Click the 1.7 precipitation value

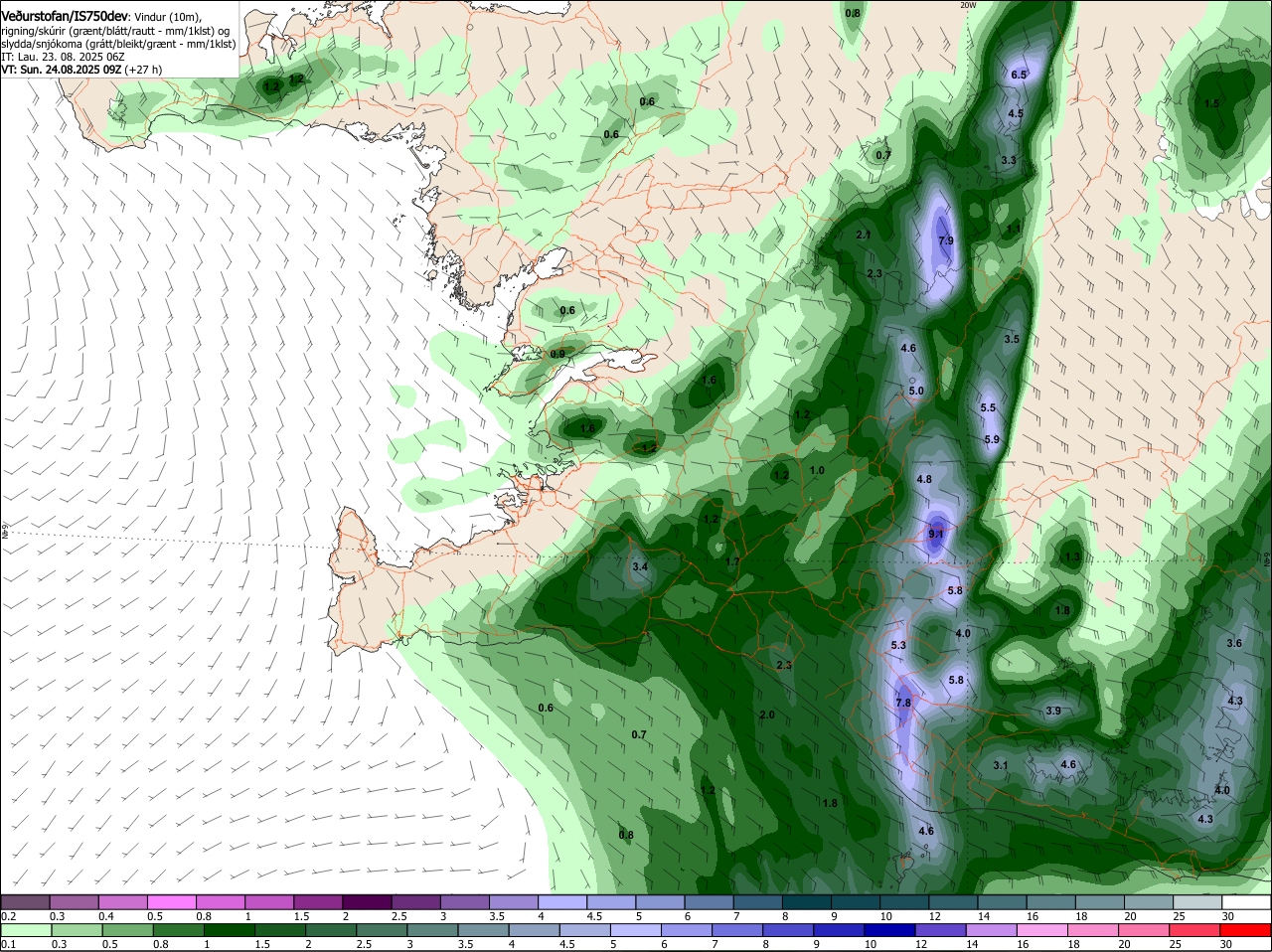pos(732,561)
